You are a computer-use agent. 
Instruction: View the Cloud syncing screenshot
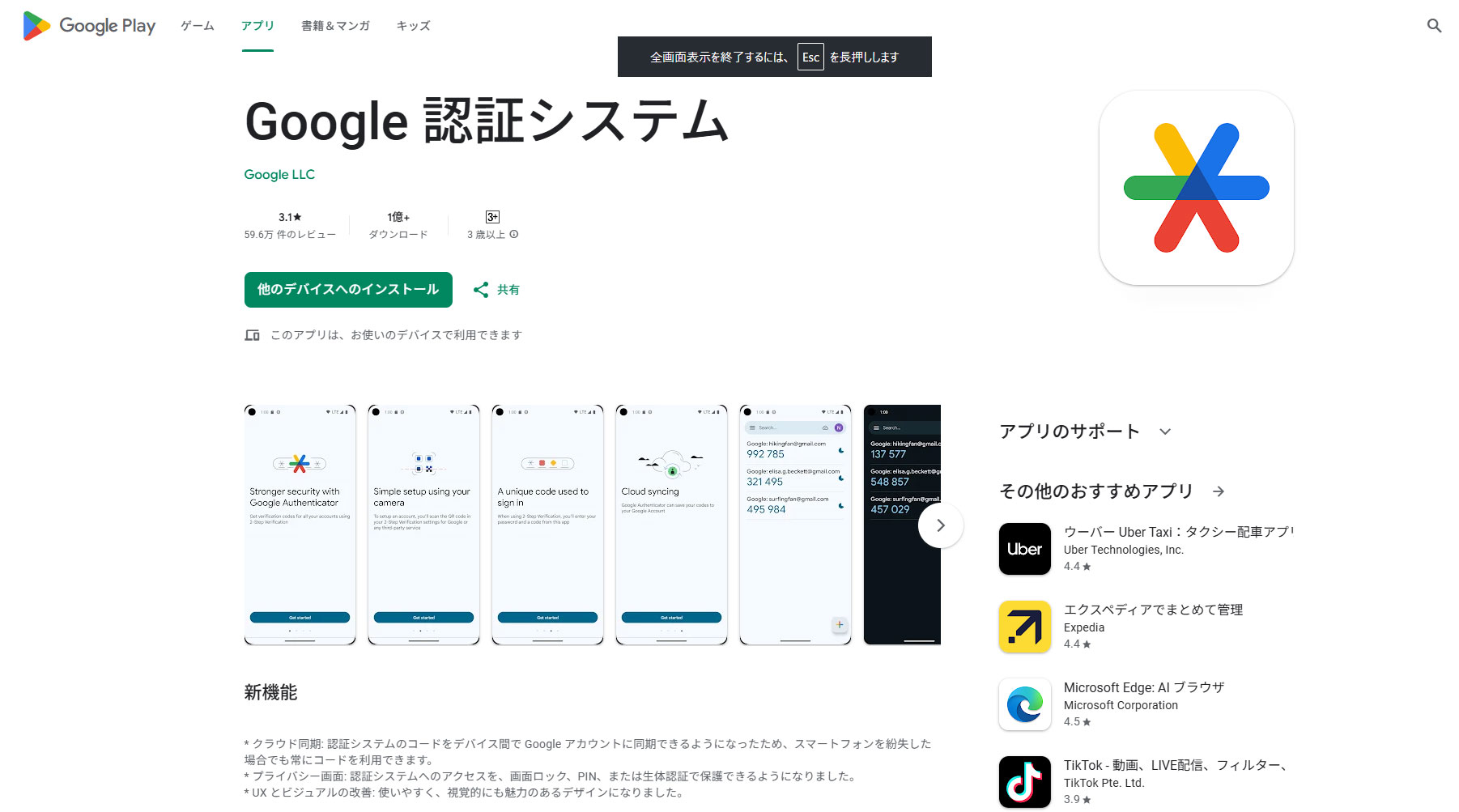pos(671,525)
